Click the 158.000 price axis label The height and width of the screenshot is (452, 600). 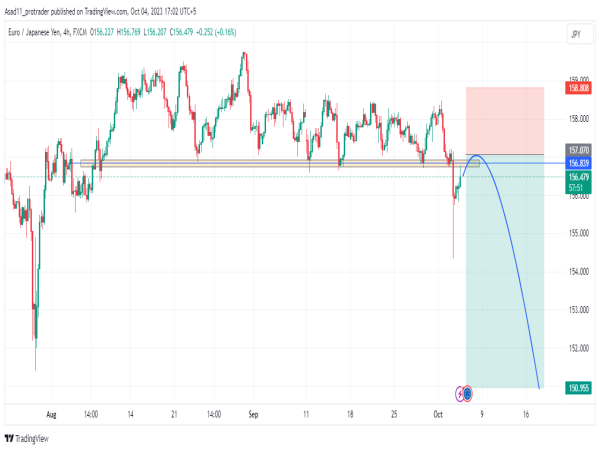[579, 119]
